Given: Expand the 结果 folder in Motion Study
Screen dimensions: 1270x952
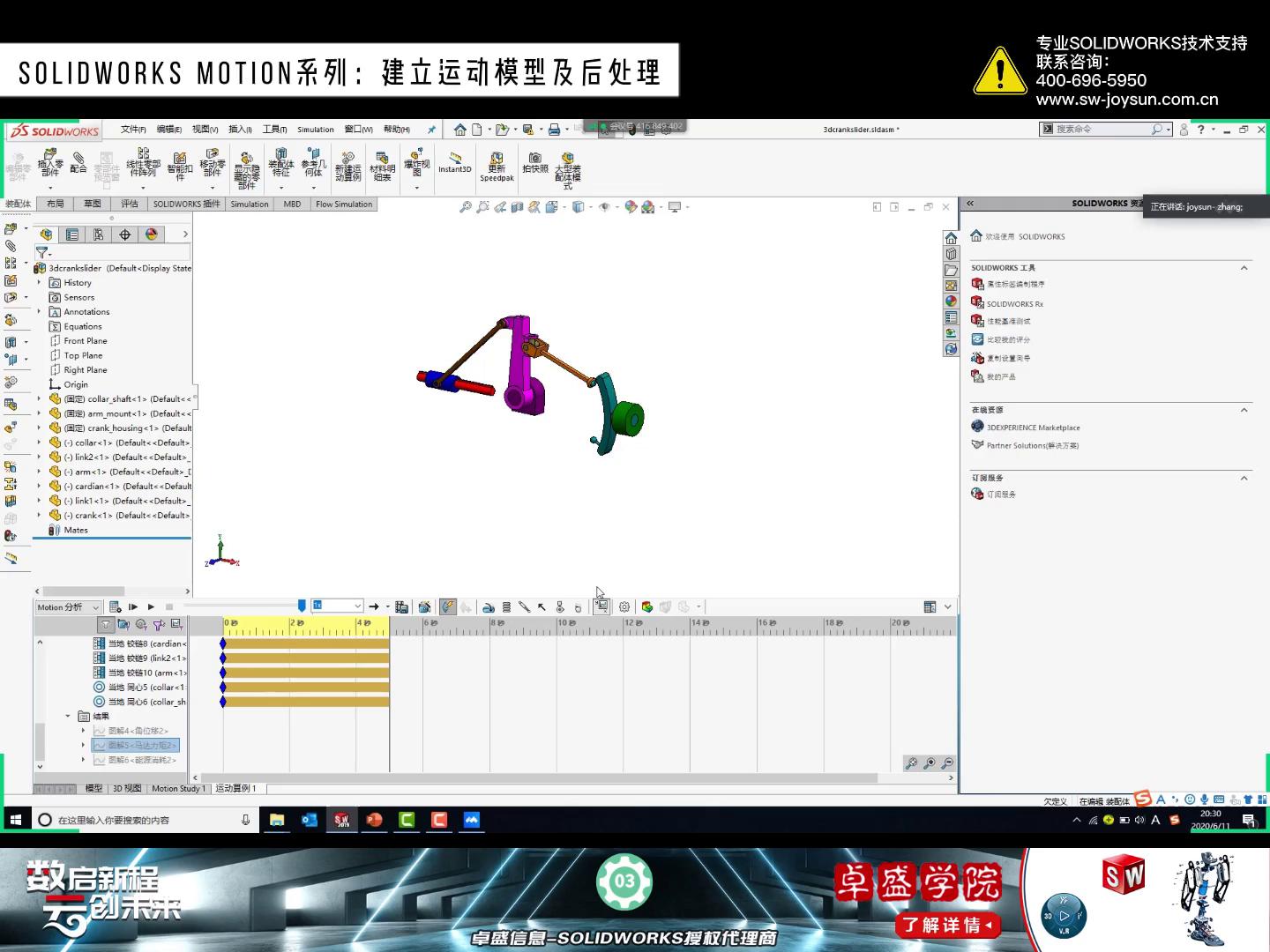Looking at the screenshot, I should [x=67, y=716].
